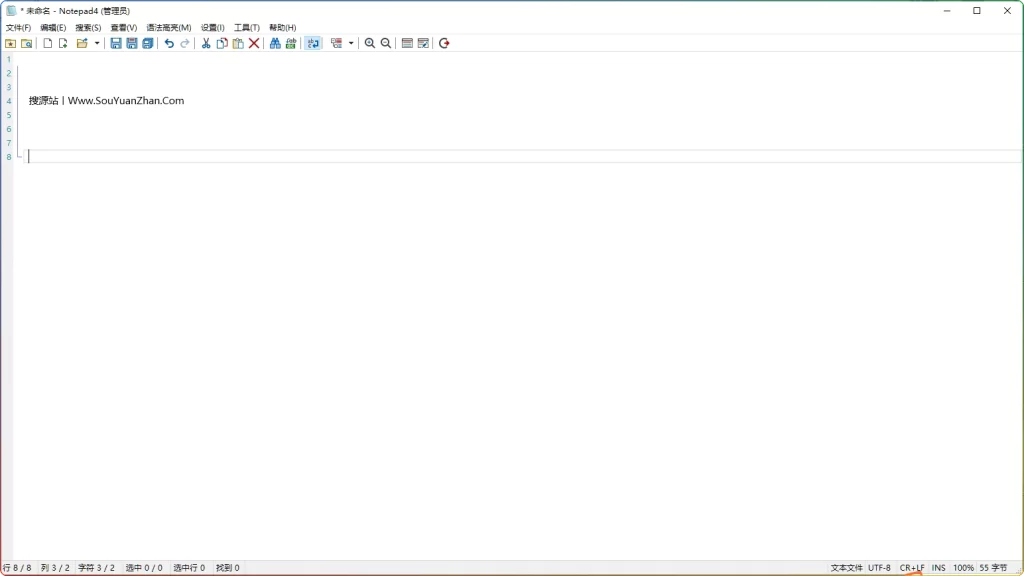This screenshot has height=576, width=1024.
Task: Toggle word wrap off
Action: click(313, 43)
